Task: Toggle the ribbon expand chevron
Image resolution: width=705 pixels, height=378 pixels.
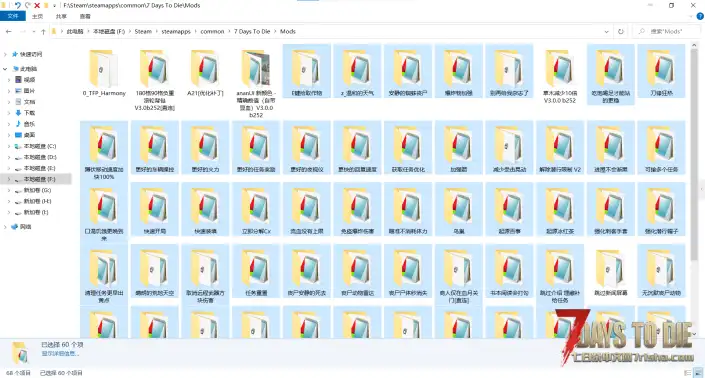Action: 691,16
